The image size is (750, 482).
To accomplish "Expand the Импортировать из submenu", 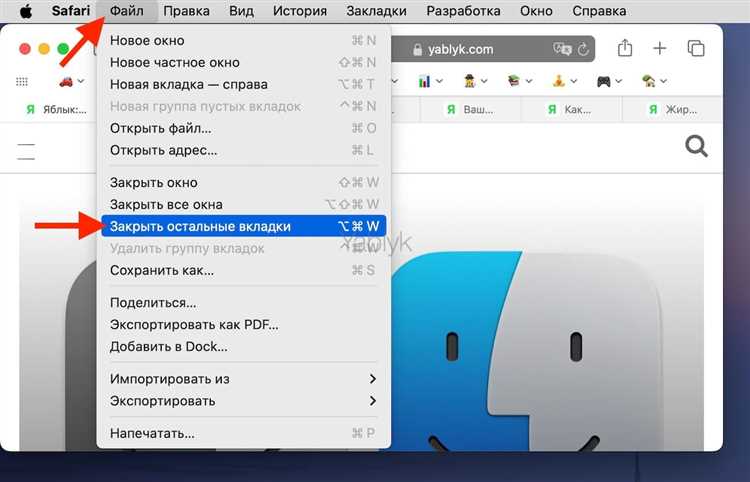I will click(243, 379).
